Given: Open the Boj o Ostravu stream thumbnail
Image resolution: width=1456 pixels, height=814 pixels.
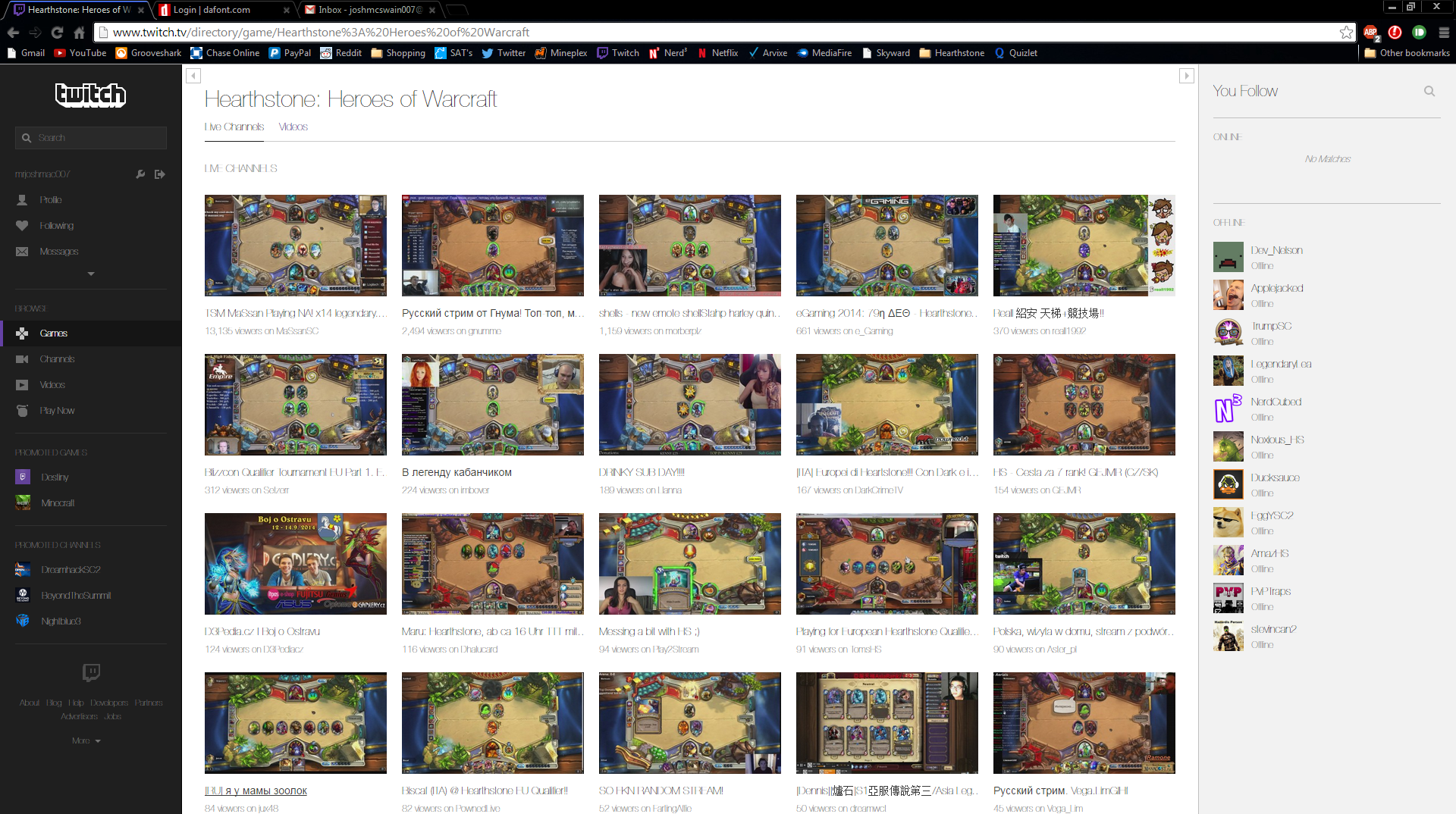Looking at the screenshot, I should tap(296, 564).
